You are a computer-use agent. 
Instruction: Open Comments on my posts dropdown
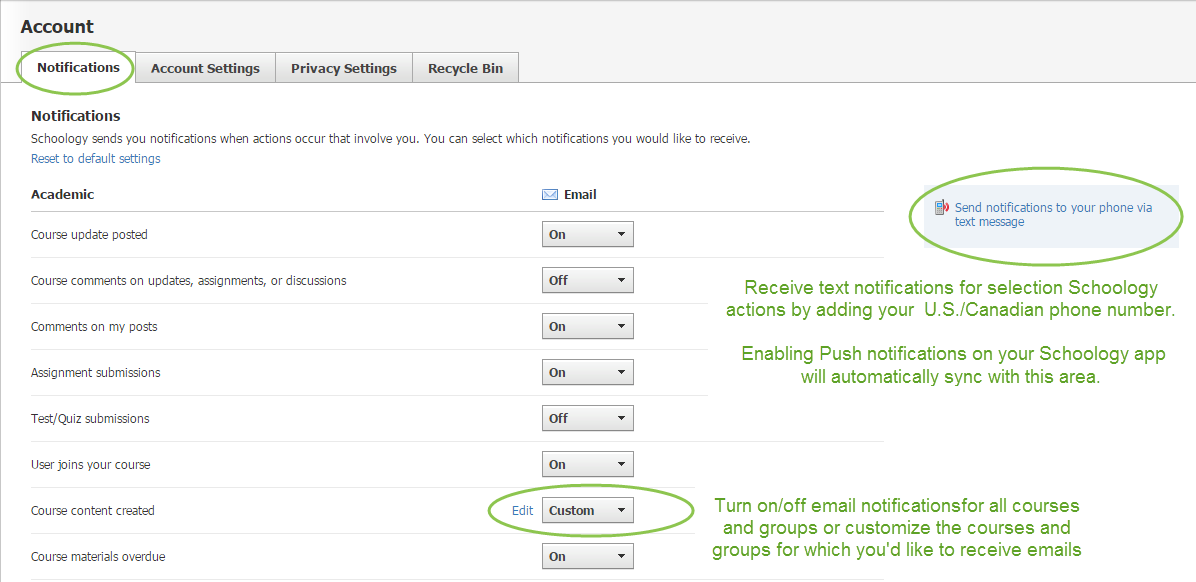click(587, 326)
